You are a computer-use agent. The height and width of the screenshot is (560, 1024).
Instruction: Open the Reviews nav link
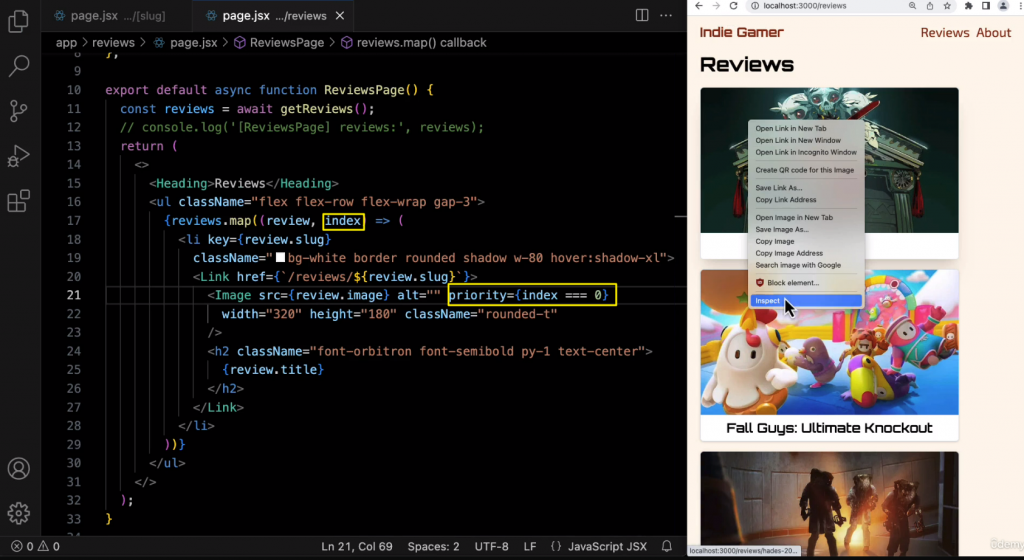(x=944, y=33)
